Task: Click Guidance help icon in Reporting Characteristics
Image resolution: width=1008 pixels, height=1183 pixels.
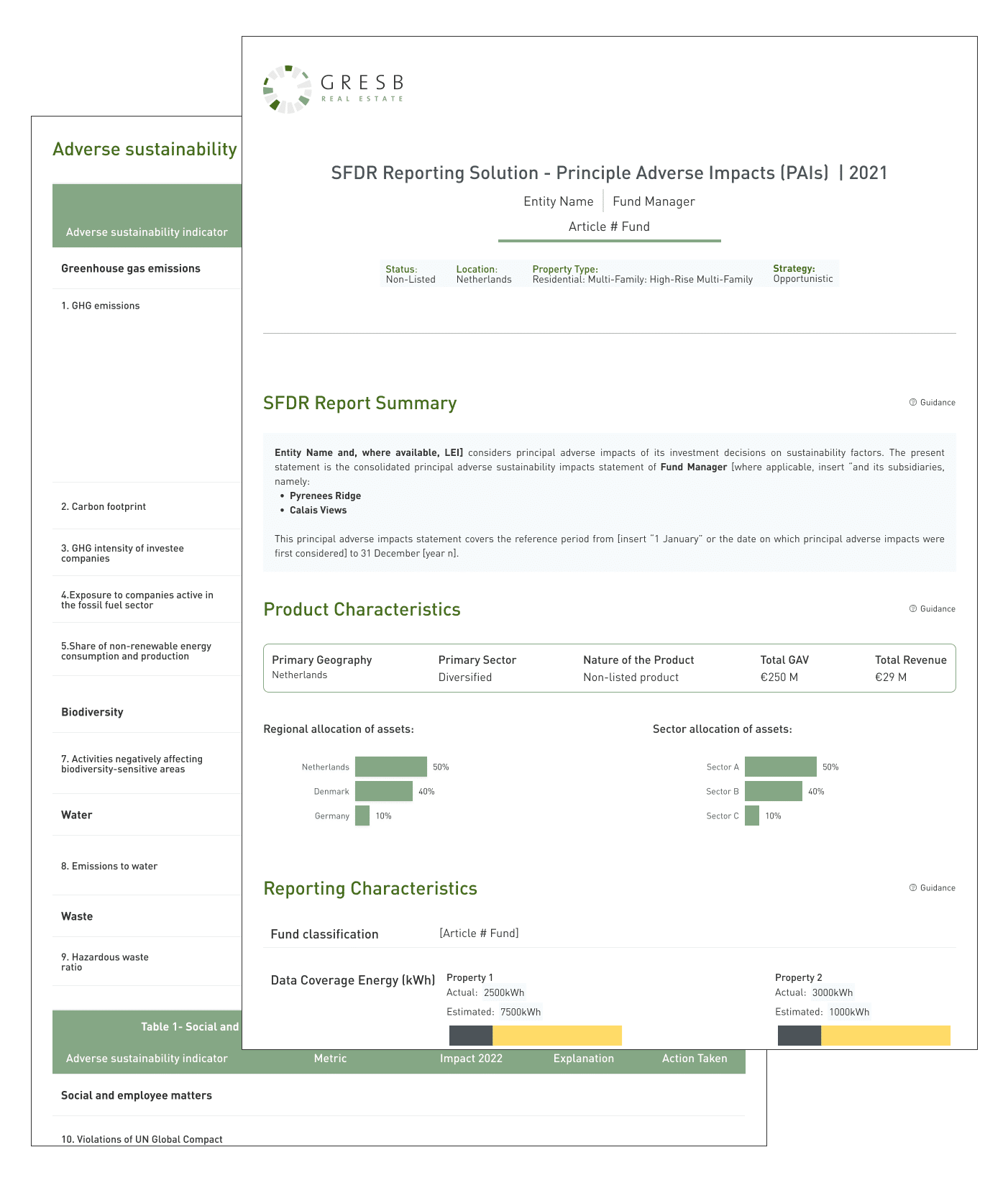Action: (913, 888)
